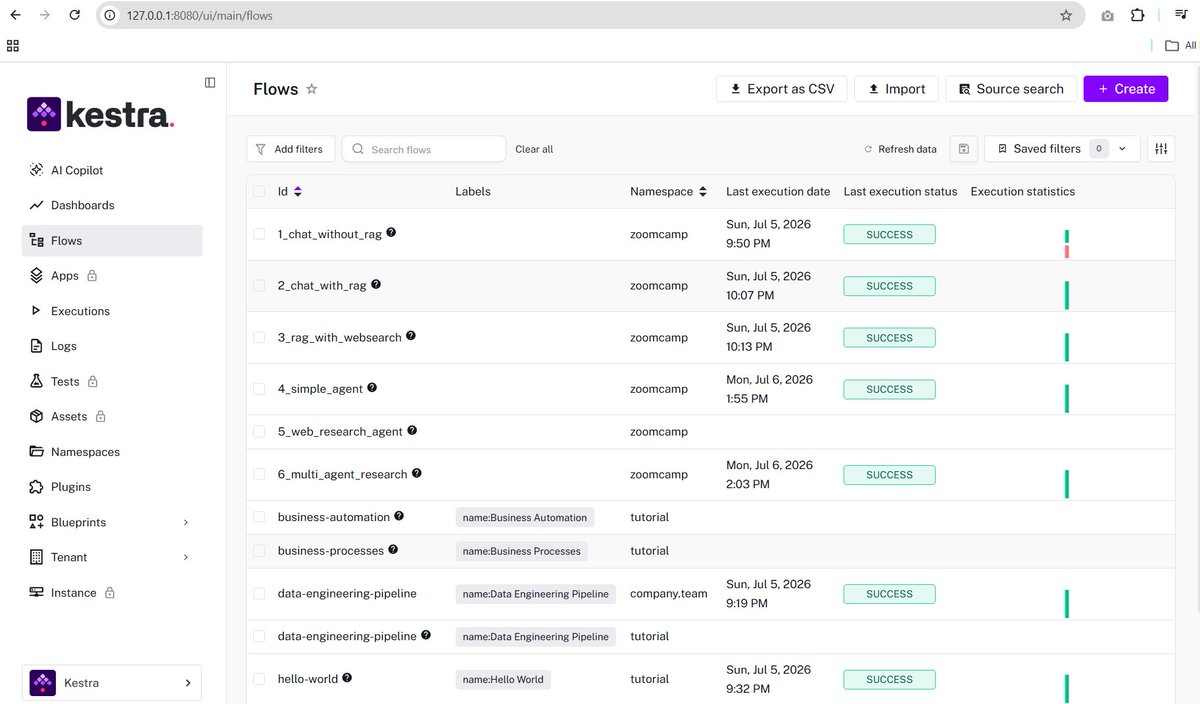This screenshot has width=1200, height=704.
Task: Check the 6_multi_agent_research row checkbox
Action: 259,474
